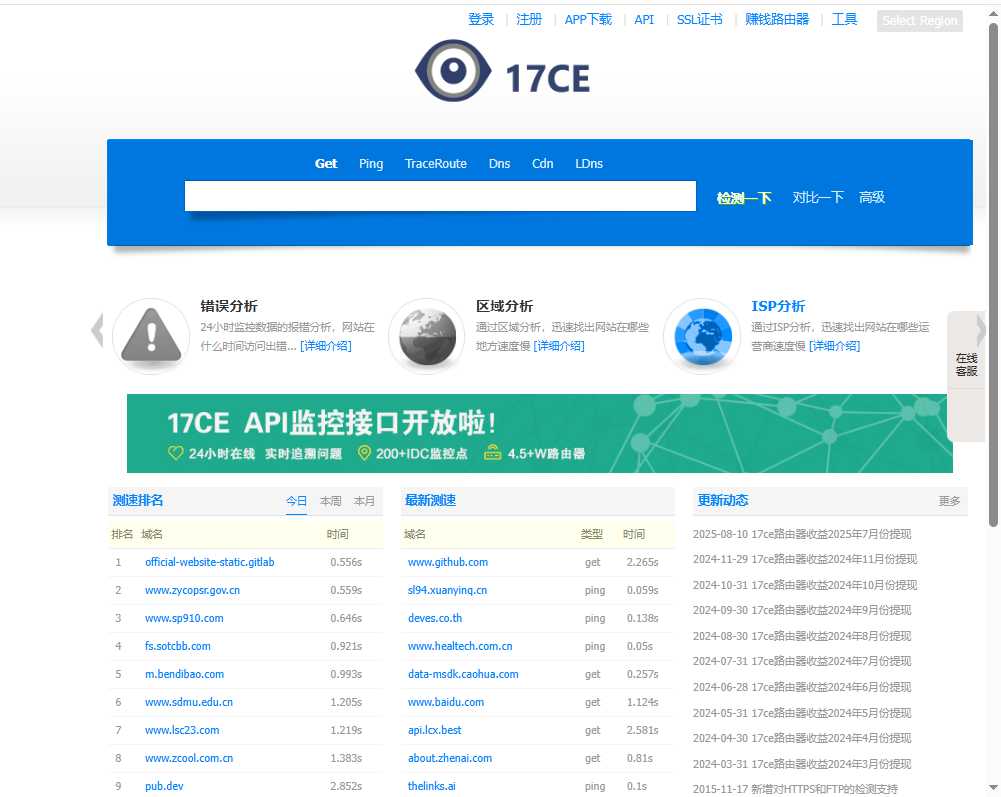Screen dimensions: 1001x797
Task: Open the 在线客服 side widget
Action: point(966,365)
